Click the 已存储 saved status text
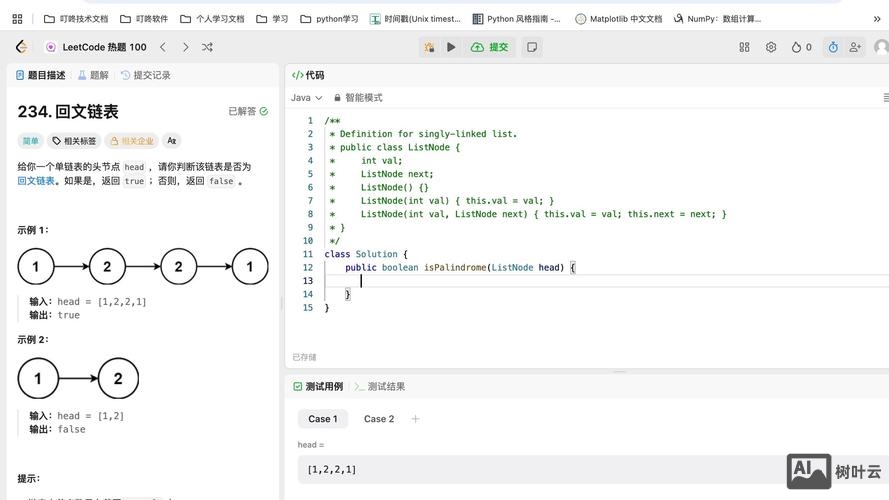 click(304, 357)
